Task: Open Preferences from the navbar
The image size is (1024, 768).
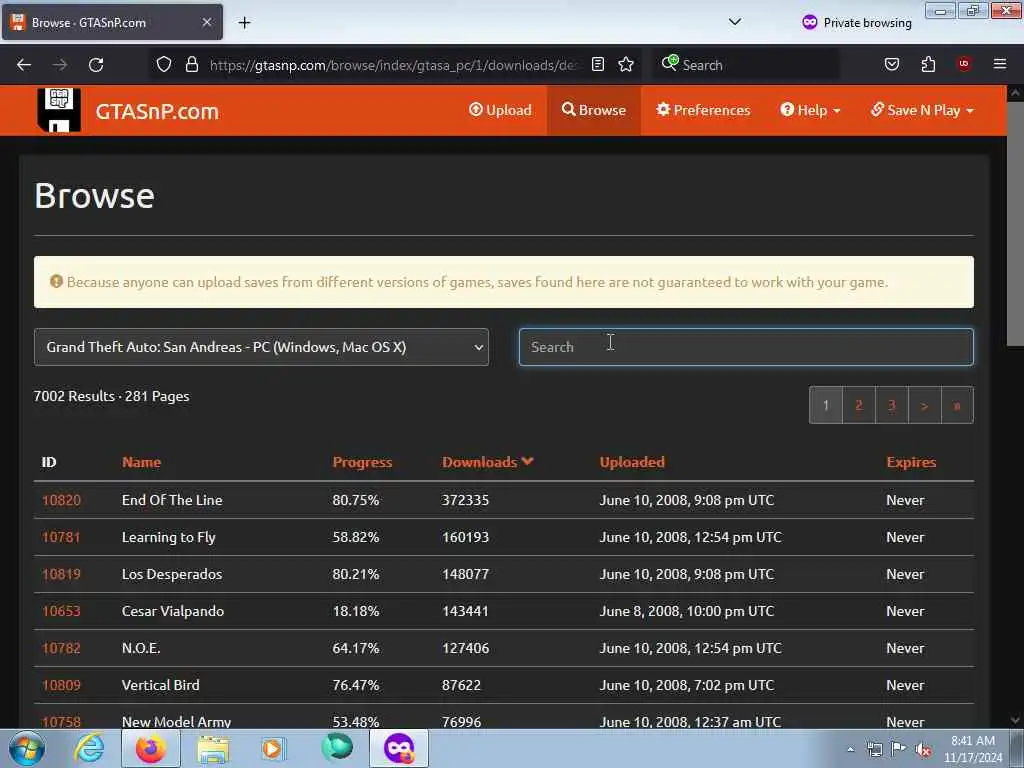Action: point(703,110)
